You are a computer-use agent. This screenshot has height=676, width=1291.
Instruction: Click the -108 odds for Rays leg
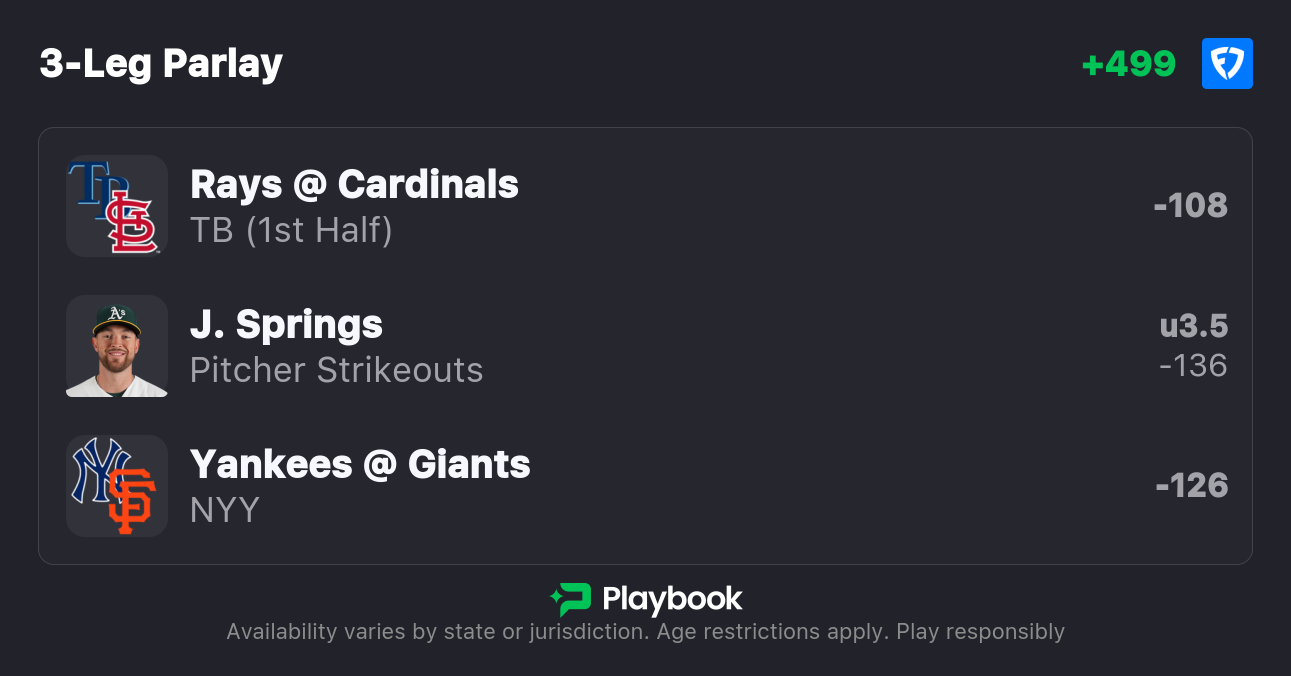(x=1190, y=206)
